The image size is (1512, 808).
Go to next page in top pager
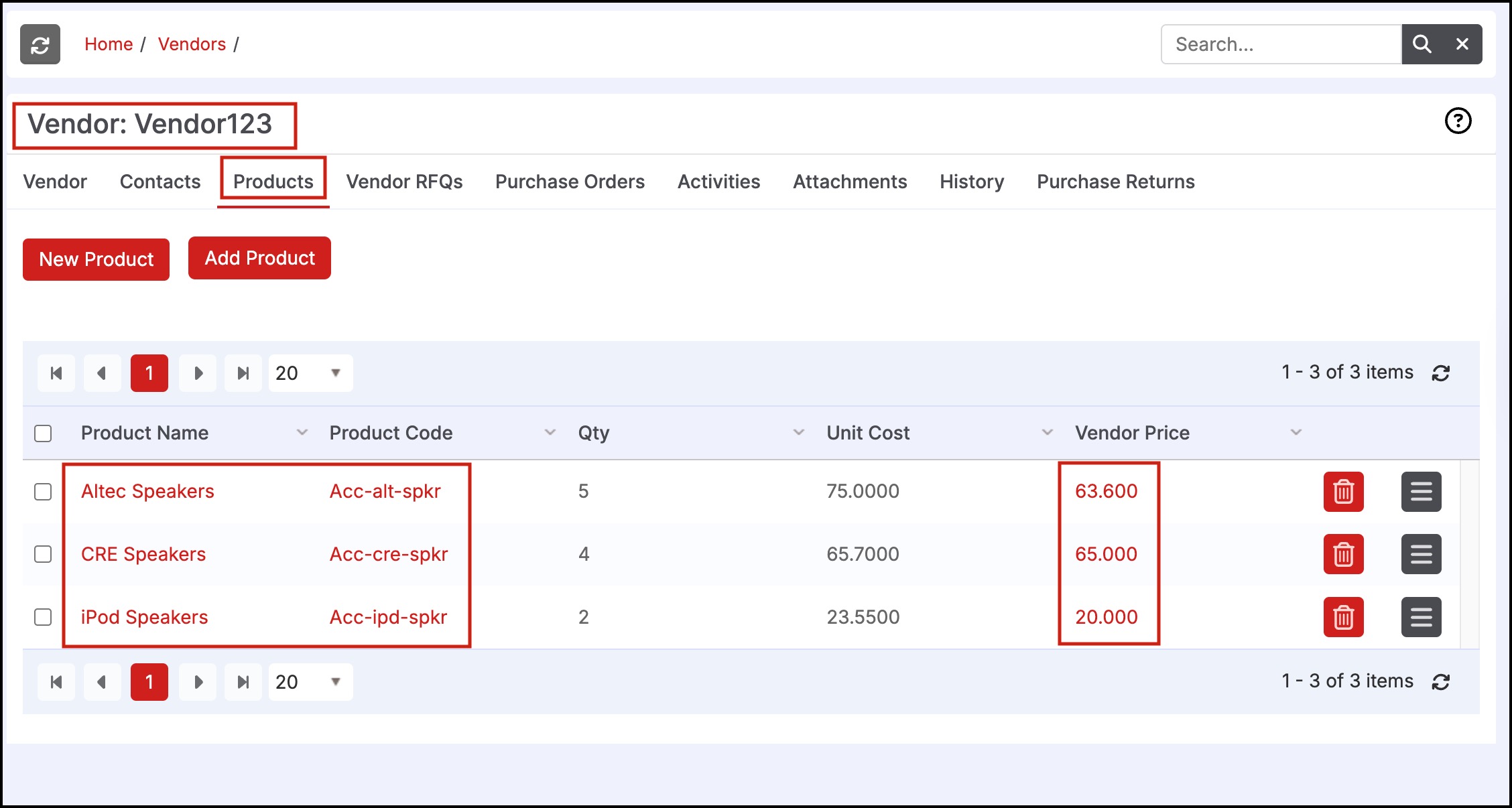point(198,373)
